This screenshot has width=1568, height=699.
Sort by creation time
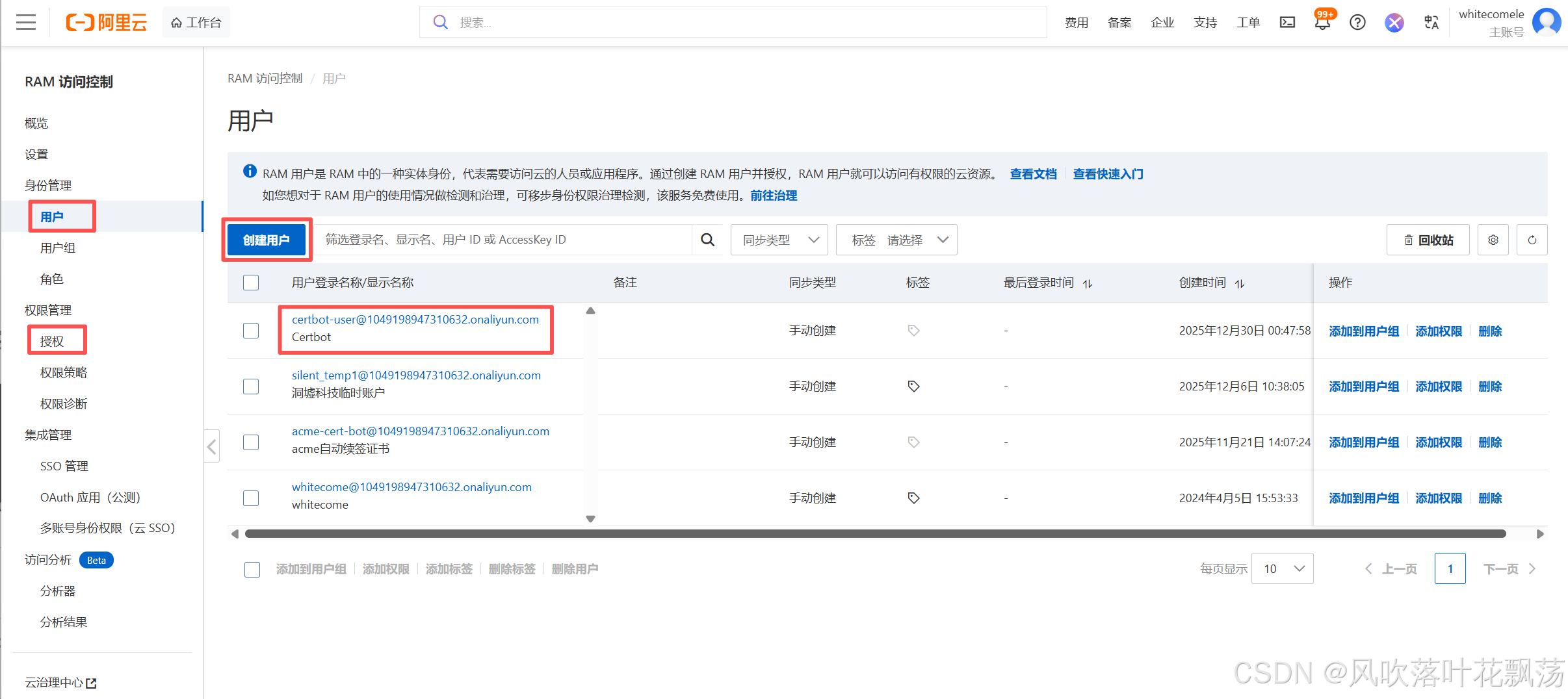tap(1240, 283)
